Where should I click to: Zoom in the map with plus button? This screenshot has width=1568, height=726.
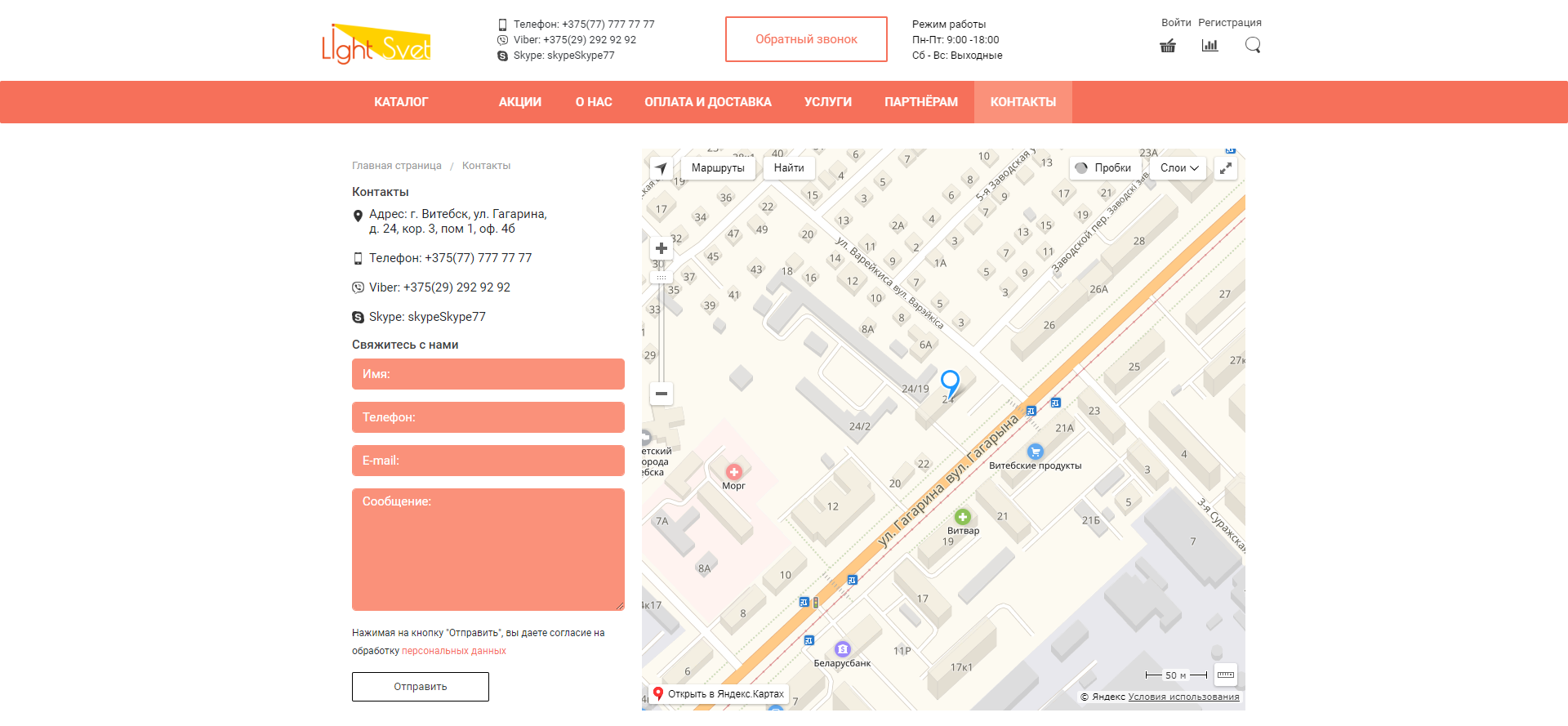coord(661,248)
